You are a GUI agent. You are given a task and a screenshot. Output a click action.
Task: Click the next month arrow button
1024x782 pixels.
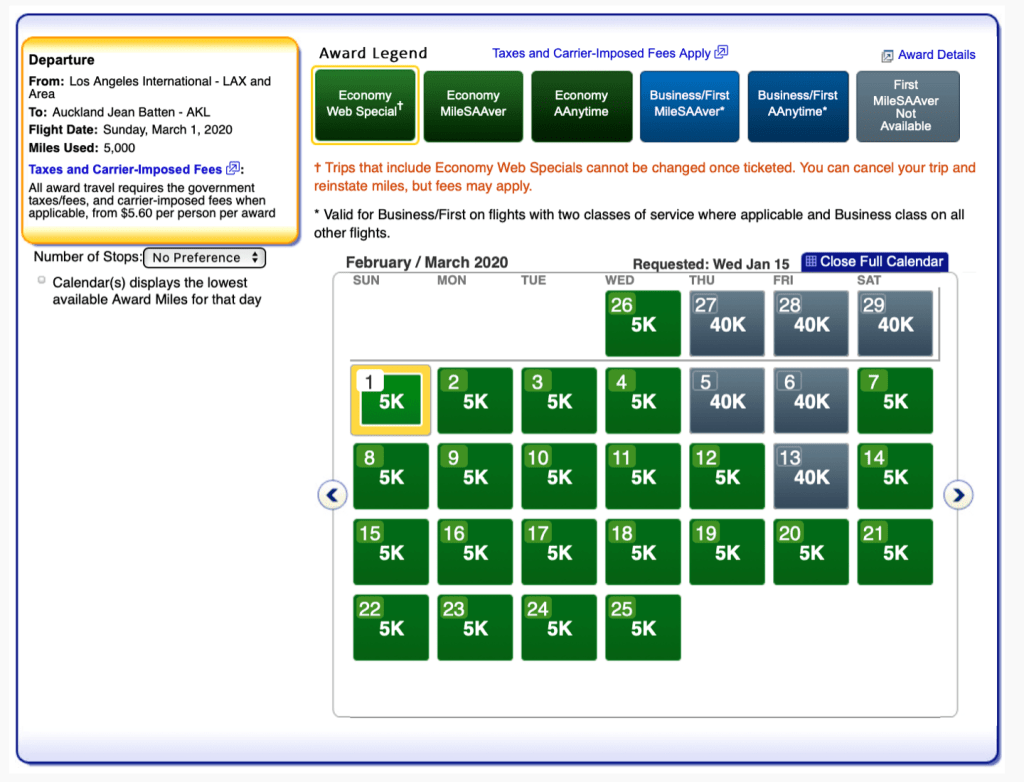click(x=958, y=494)
